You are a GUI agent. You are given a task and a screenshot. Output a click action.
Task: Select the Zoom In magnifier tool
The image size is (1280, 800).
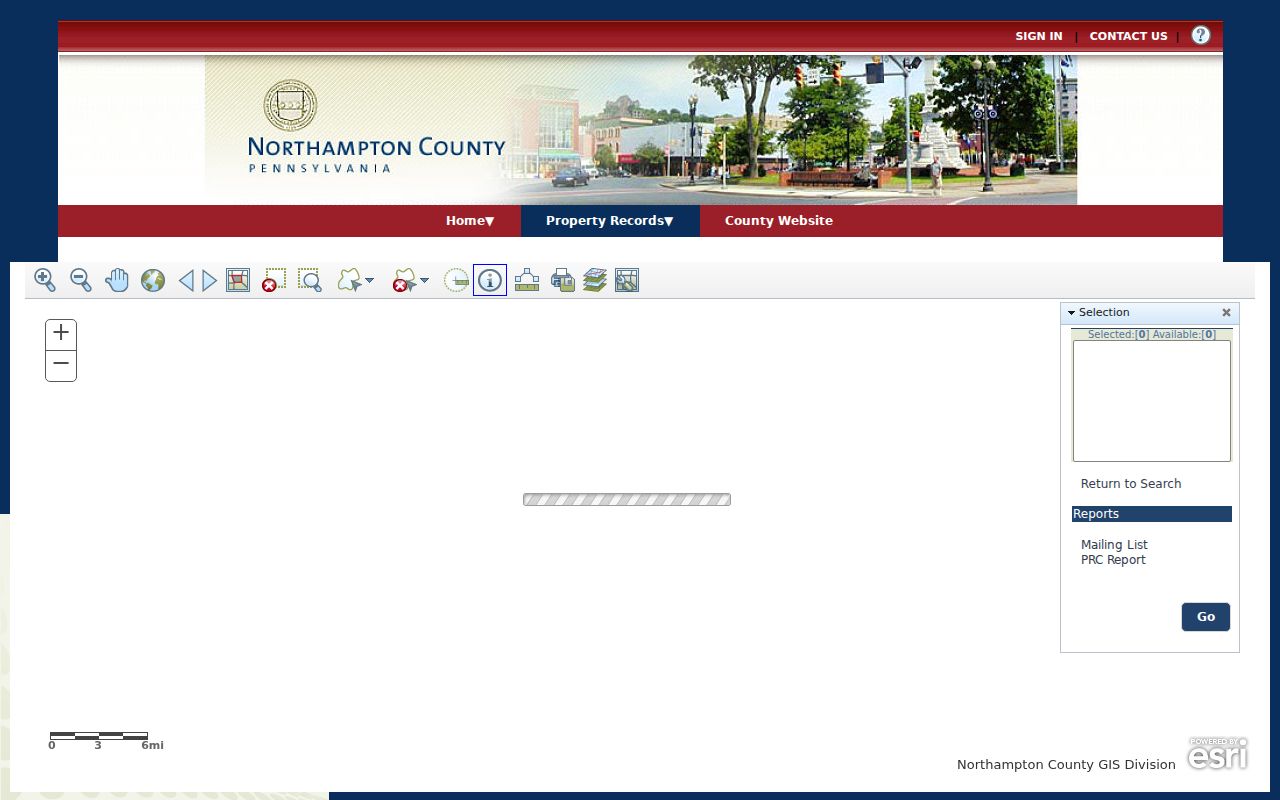pyautogui.click(x=45, y=281)
